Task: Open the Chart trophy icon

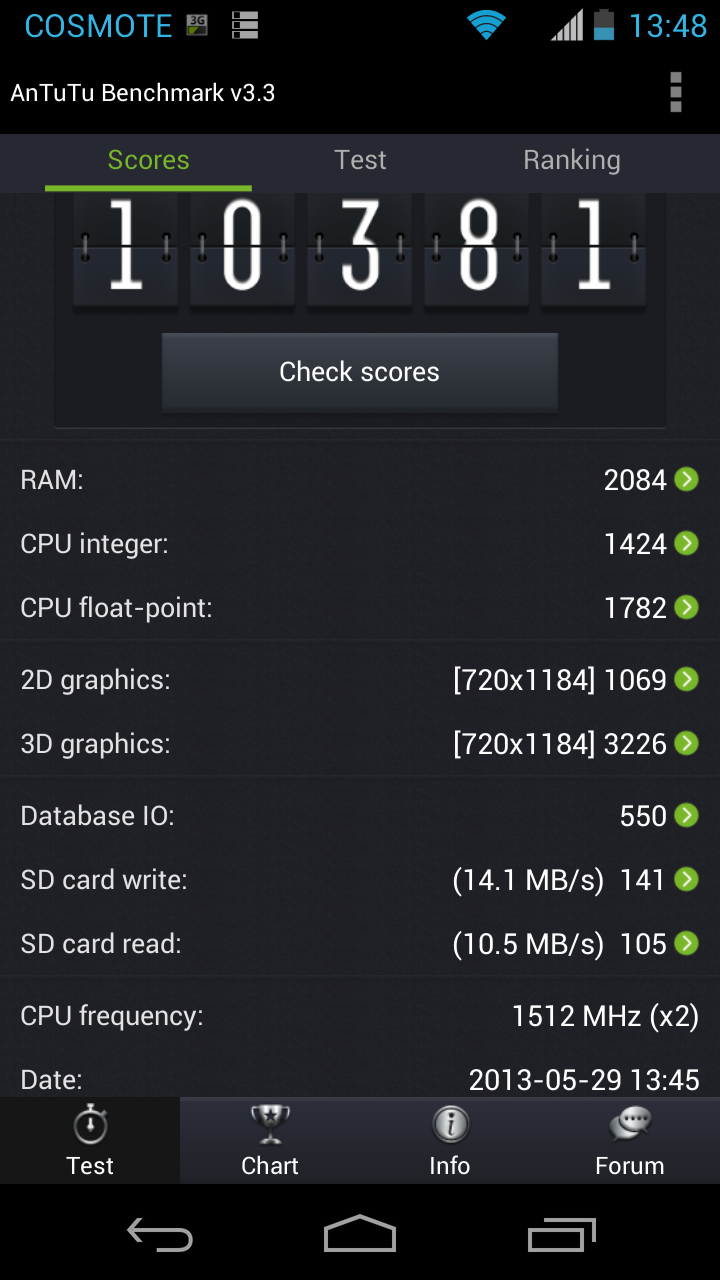Action: [x=270, y=1126]
